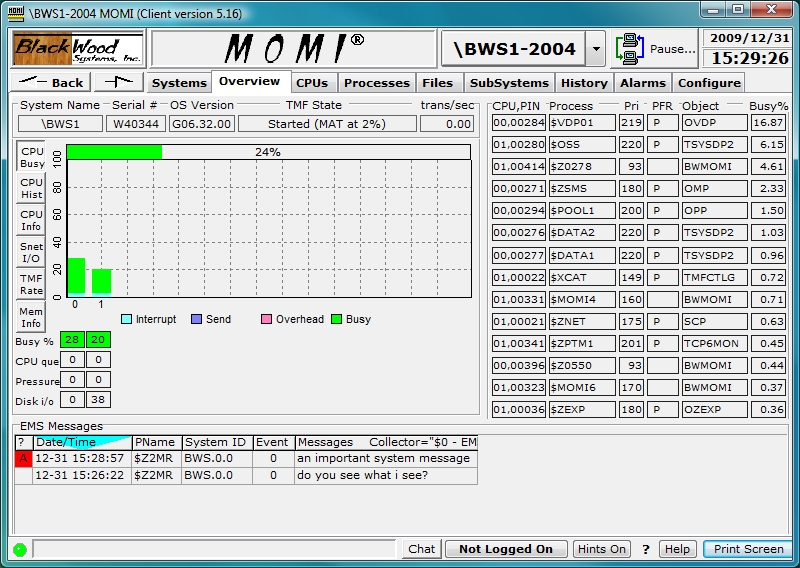Click the Print Screen button
800x568 pixels.
click(747, 549)
